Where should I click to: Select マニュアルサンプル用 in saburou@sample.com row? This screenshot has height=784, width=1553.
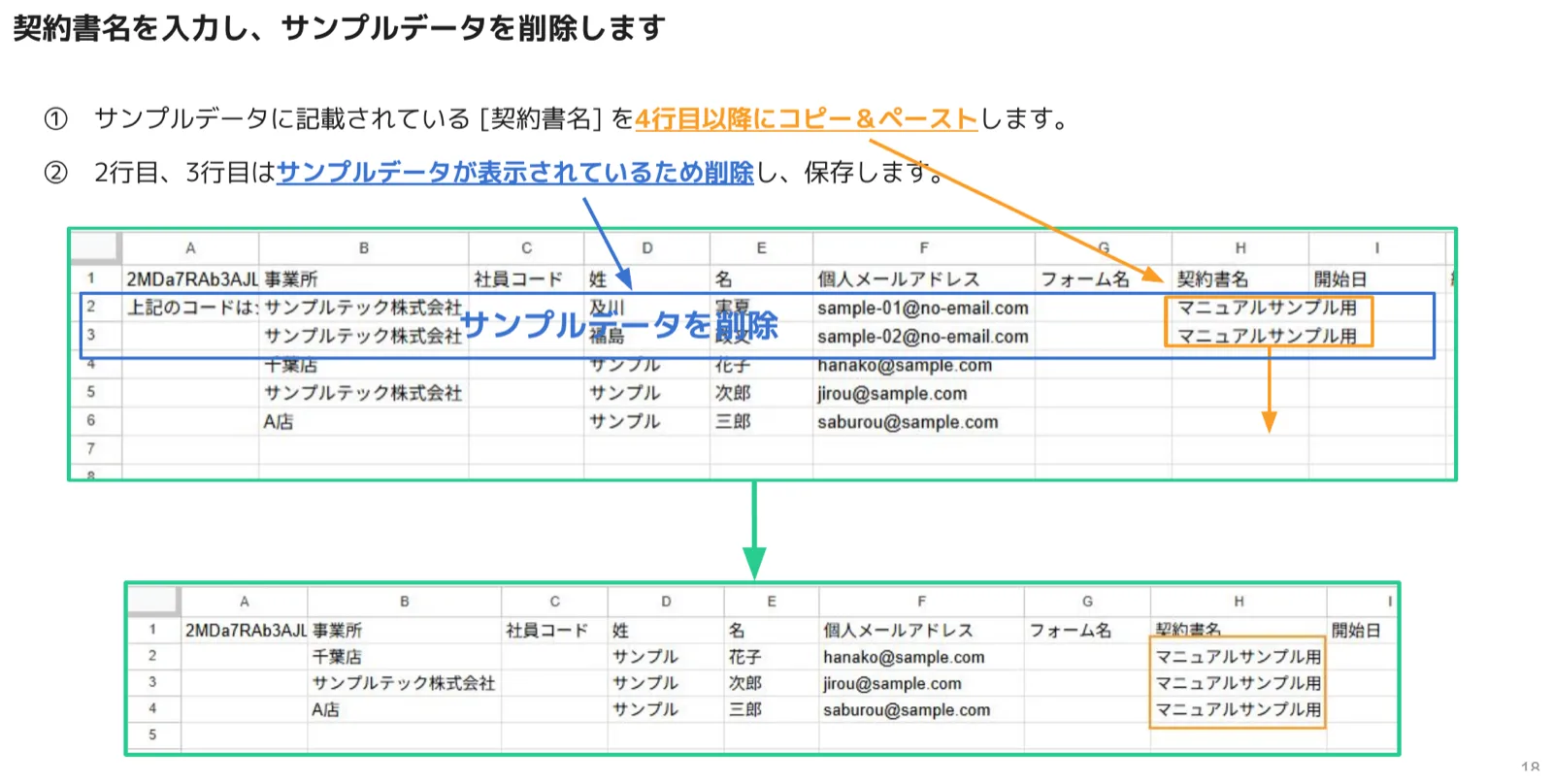pyautogui.click(x=1238, y=709)
